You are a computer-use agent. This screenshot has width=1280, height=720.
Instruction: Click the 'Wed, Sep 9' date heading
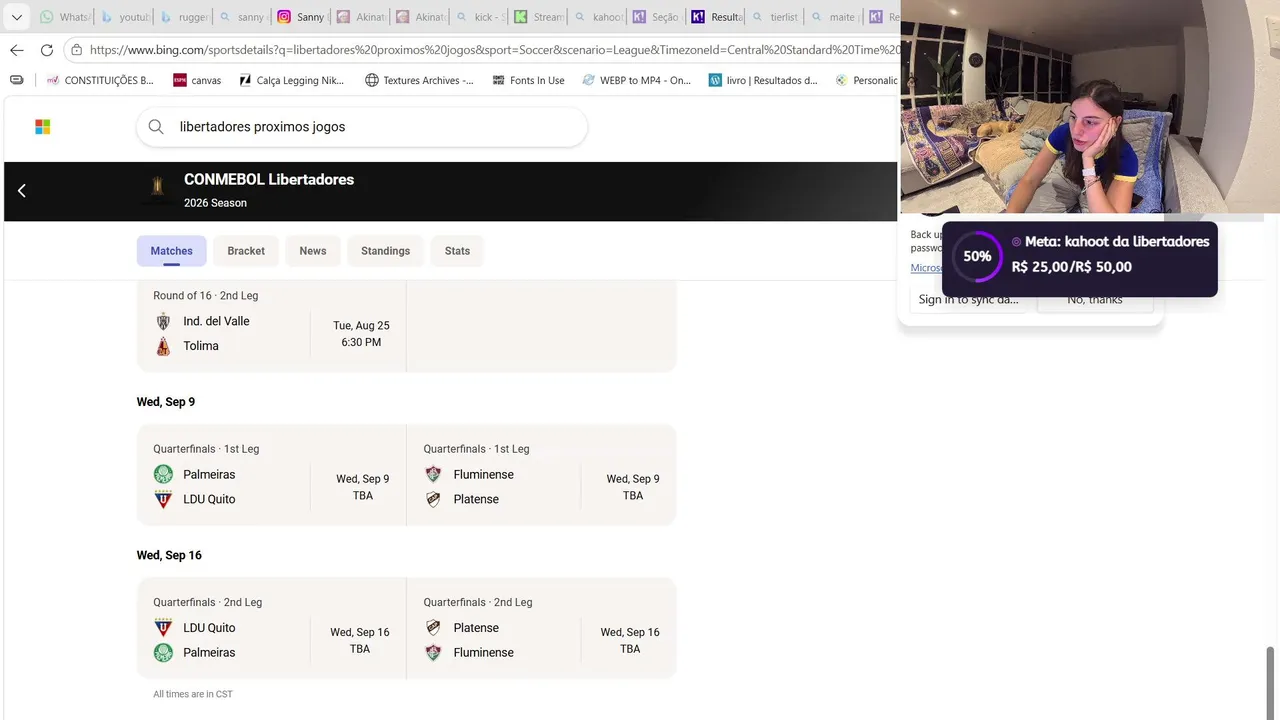166,402
